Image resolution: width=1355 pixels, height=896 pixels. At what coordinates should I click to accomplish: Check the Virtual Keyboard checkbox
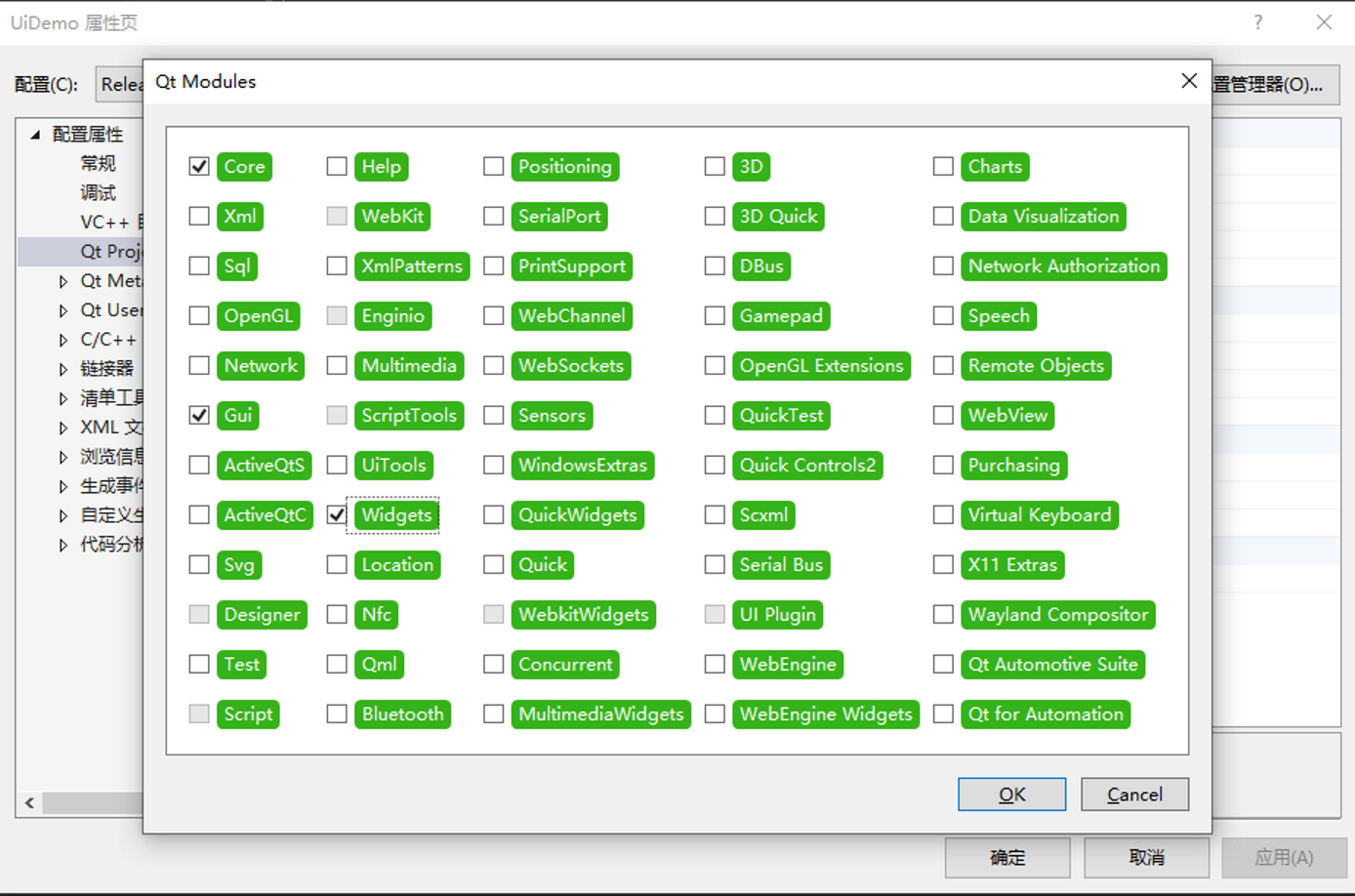(x=943, y=515)
